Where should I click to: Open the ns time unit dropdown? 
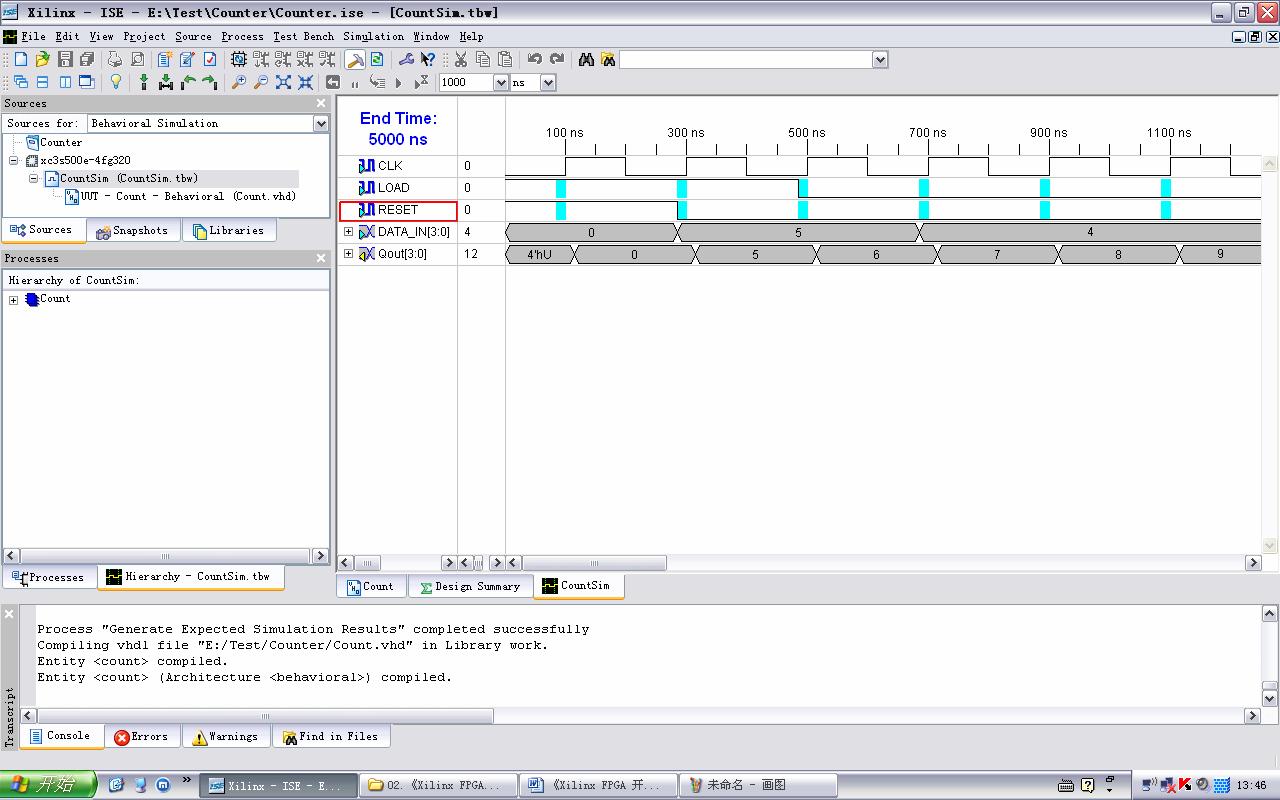point(548,83)
